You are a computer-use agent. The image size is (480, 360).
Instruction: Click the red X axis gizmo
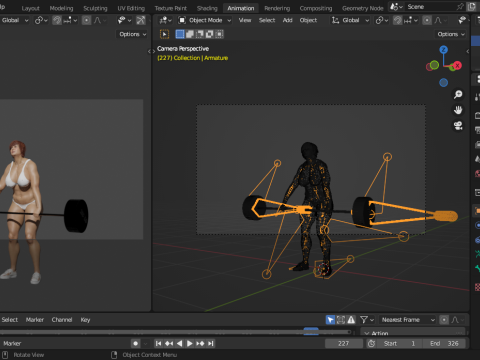click(458, 66)
